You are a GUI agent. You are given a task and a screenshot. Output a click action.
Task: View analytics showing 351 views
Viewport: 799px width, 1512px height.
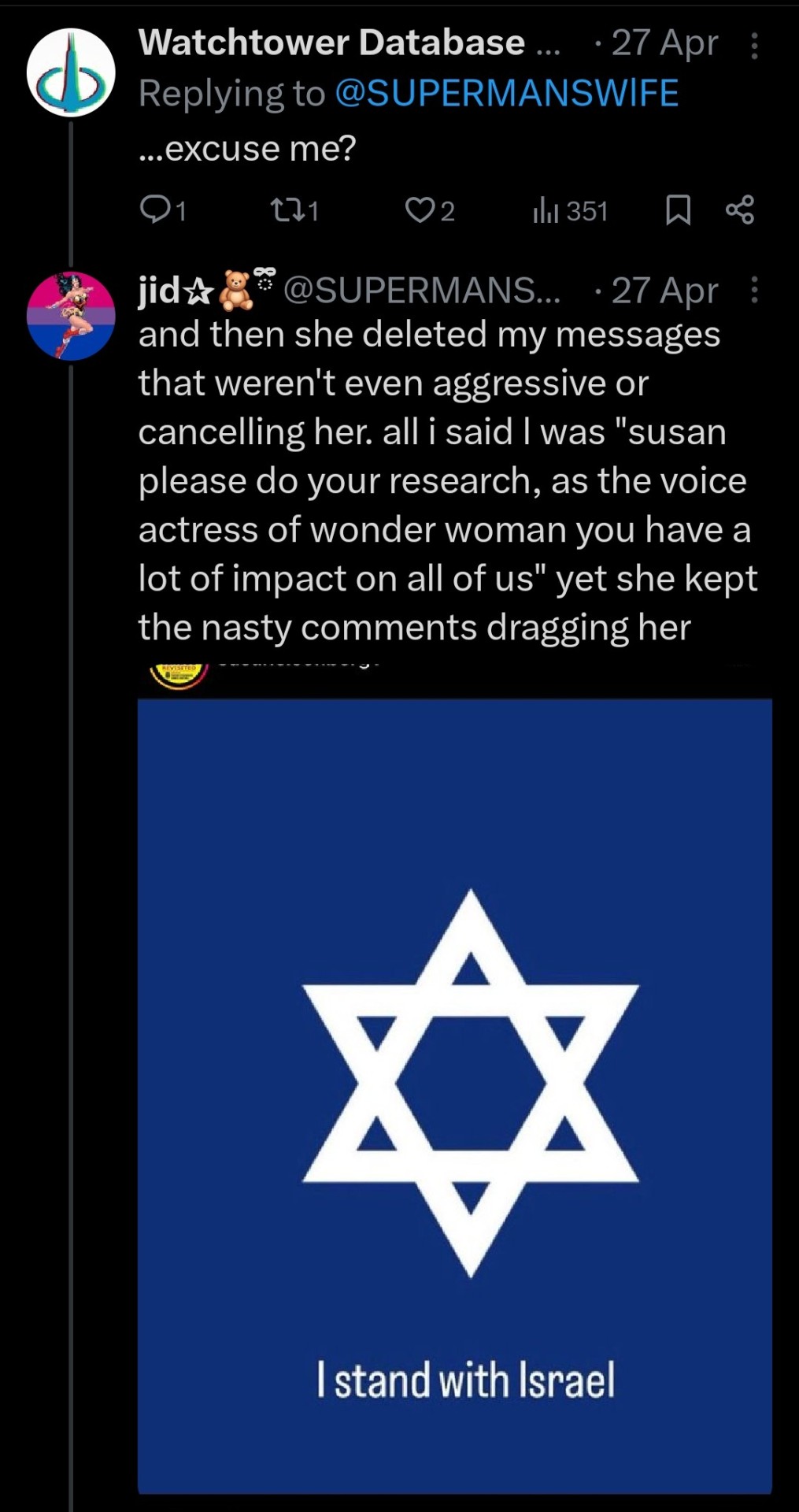coord(570,210)
